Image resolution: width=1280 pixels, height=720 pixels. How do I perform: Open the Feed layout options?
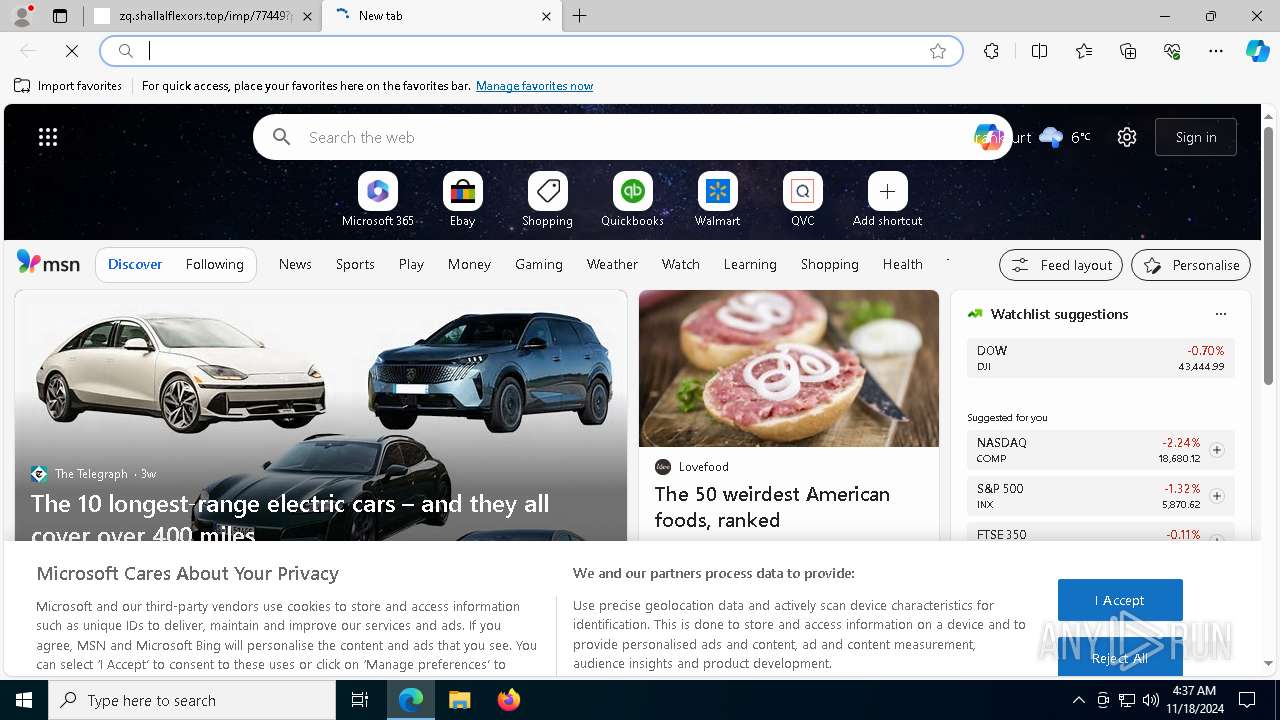coord(1061,265)
